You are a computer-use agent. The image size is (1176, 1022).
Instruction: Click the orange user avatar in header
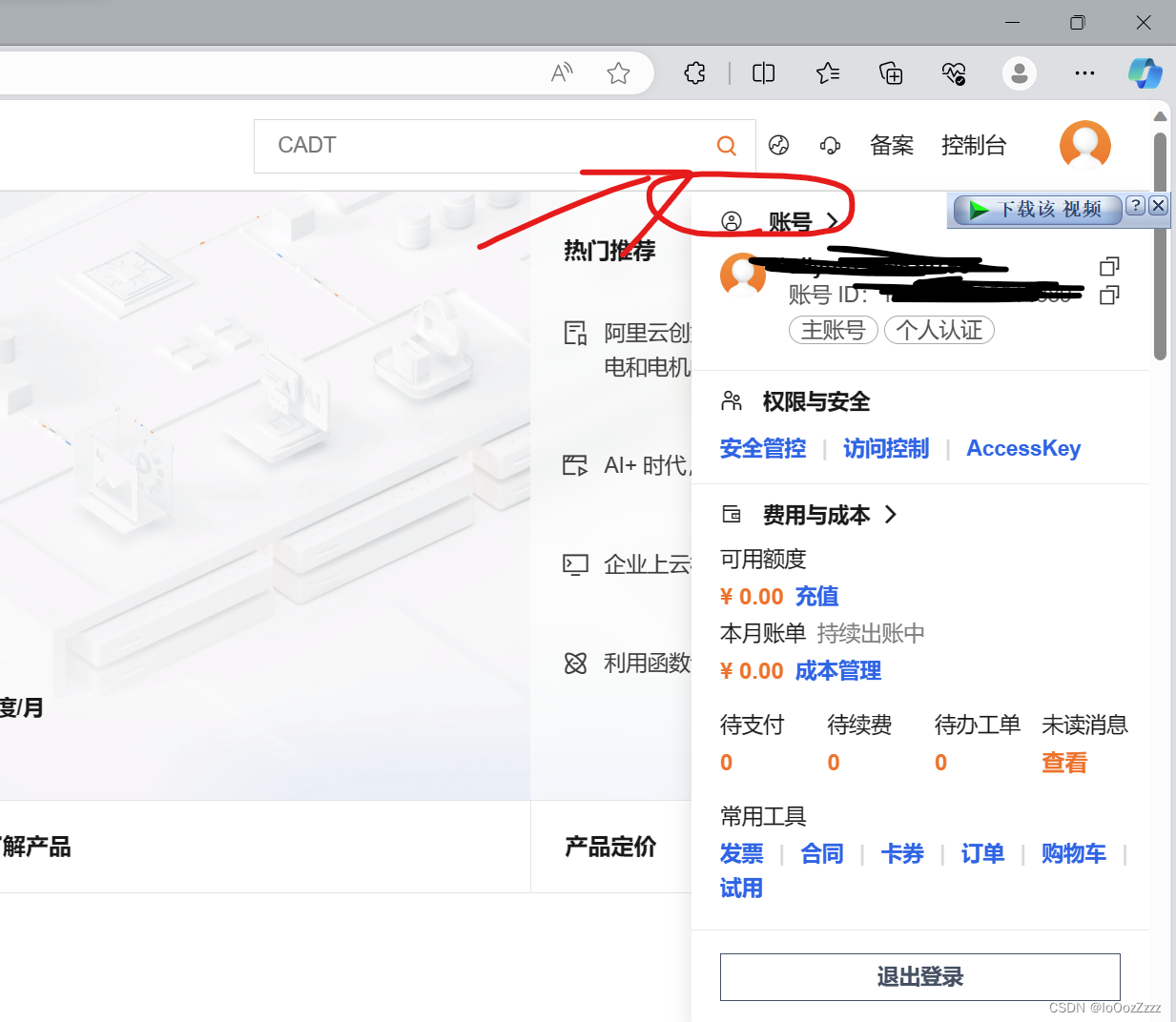point(1085,145)
